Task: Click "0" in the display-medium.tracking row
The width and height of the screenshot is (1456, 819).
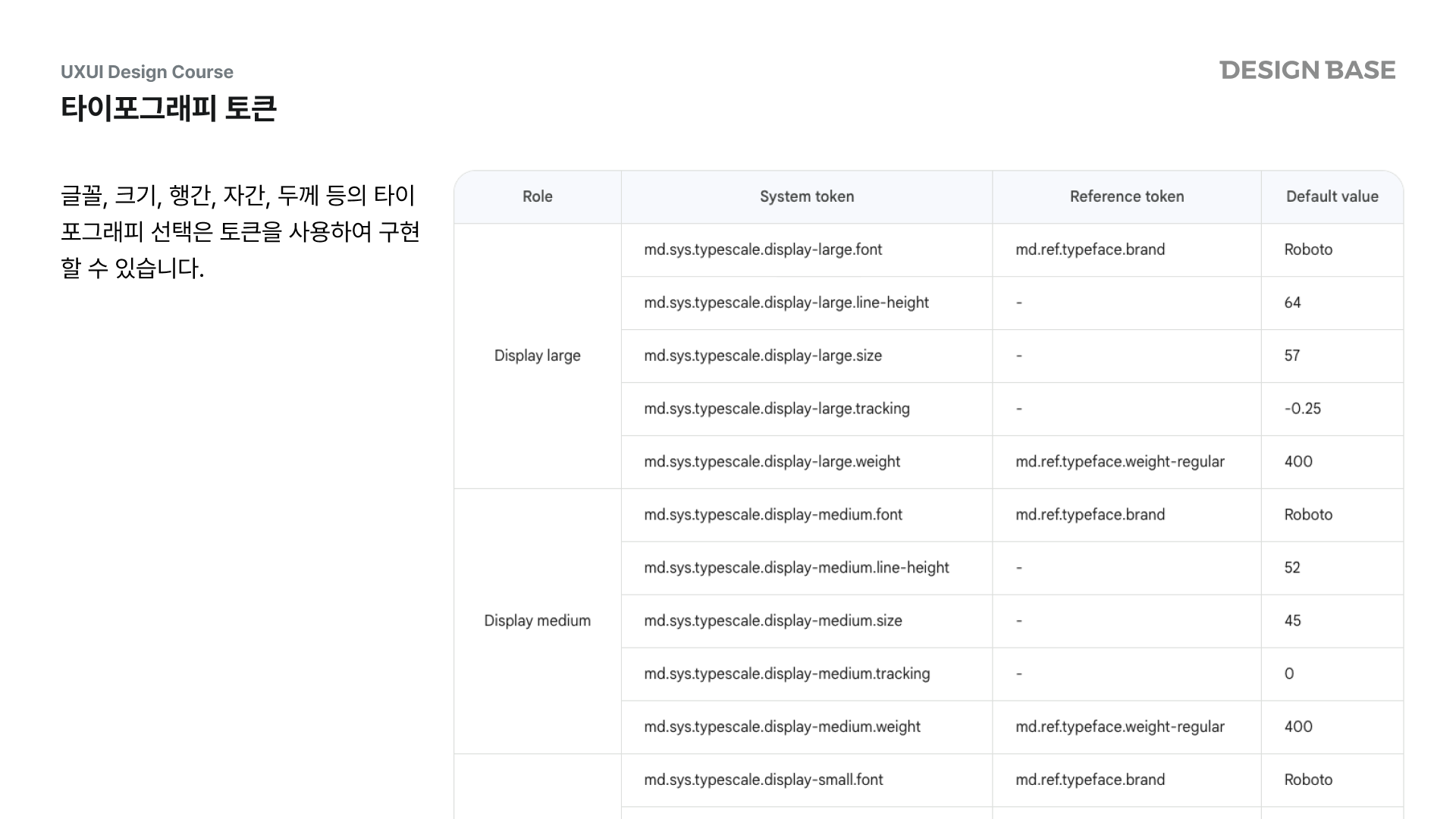Action: (x=1289, y=673)
